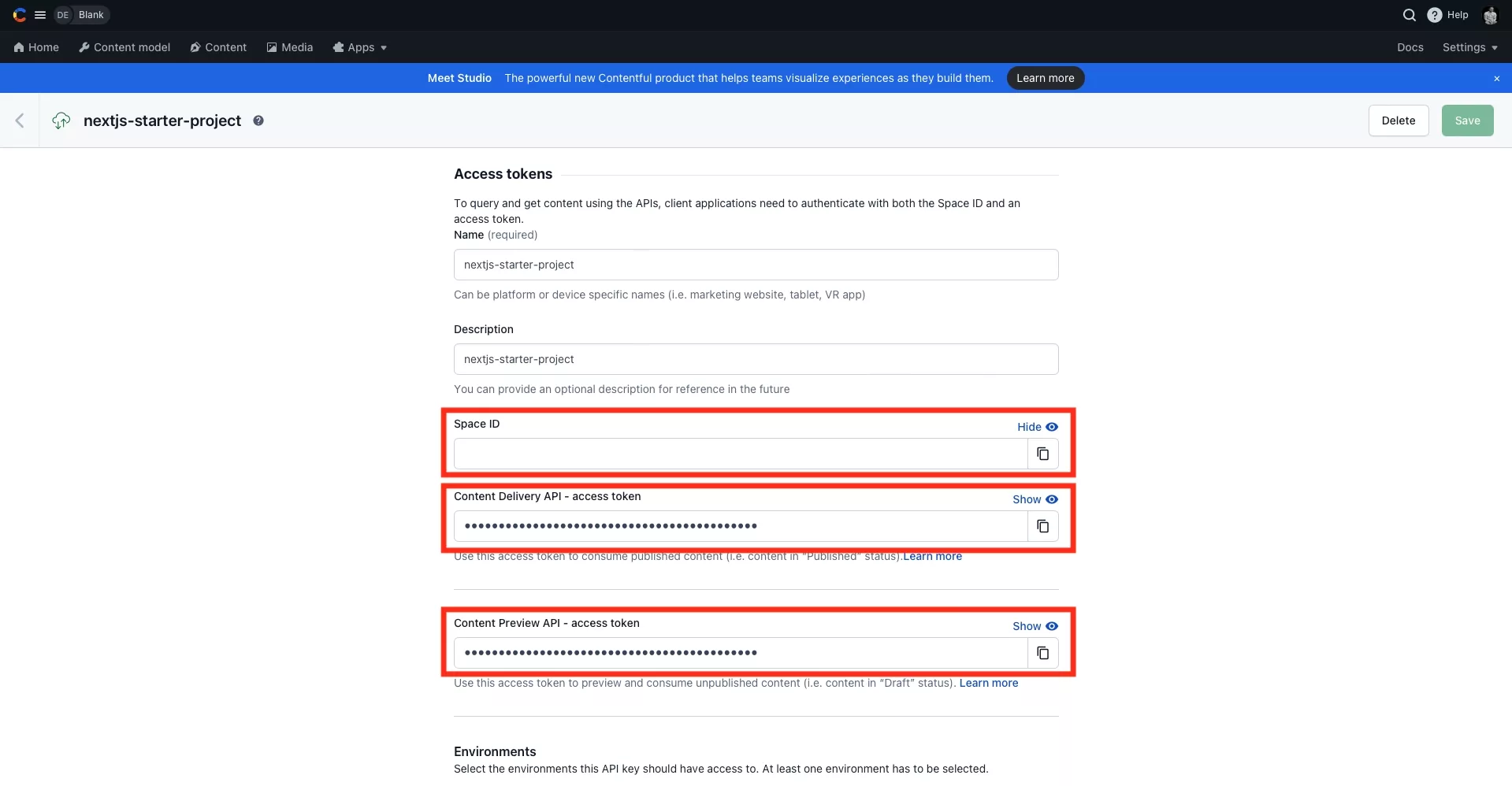
Task: Click the Content Delivery API token field
Action: pos(741,526)
